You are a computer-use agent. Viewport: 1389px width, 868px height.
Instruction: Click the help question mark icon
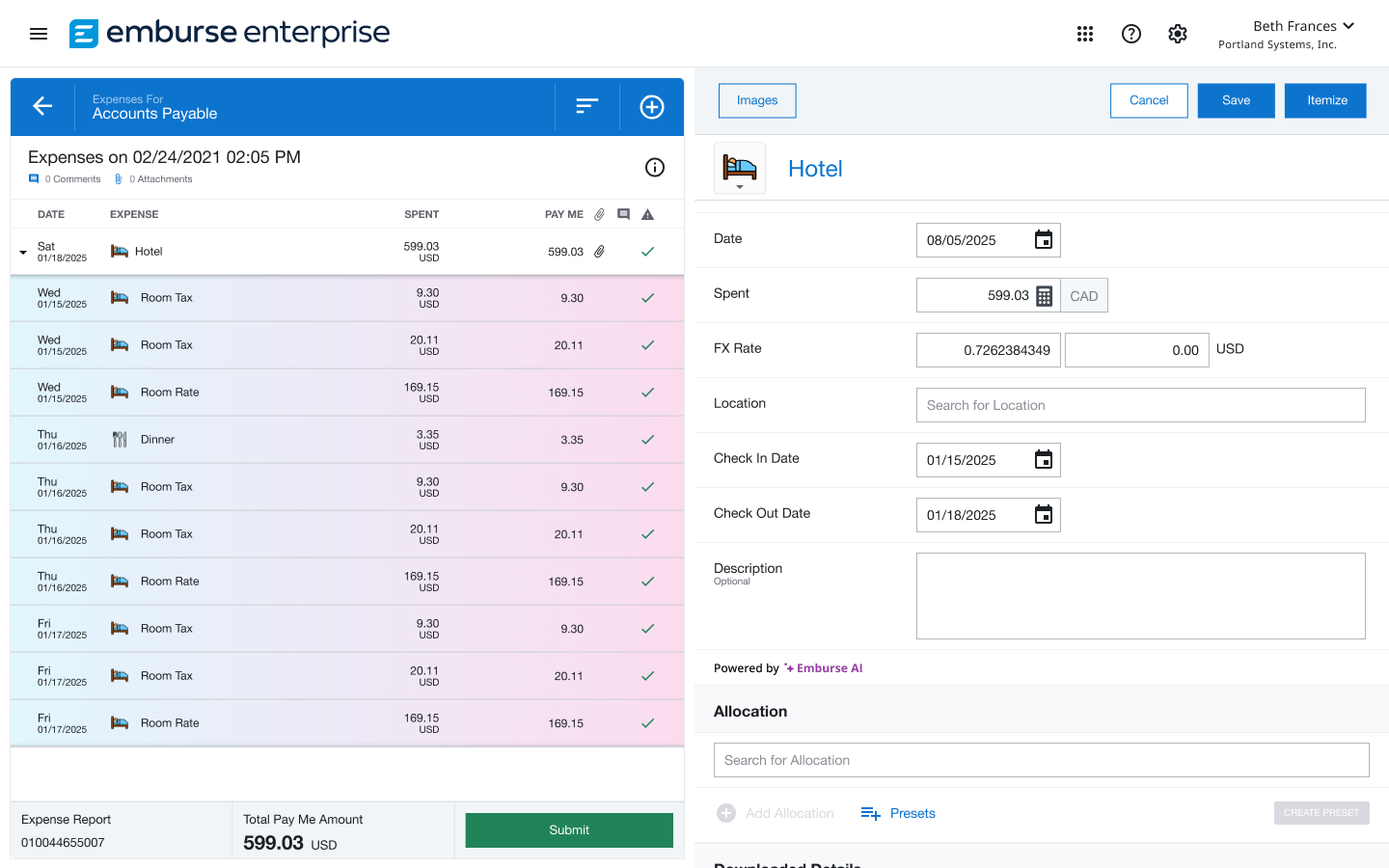click(1130, 33)
